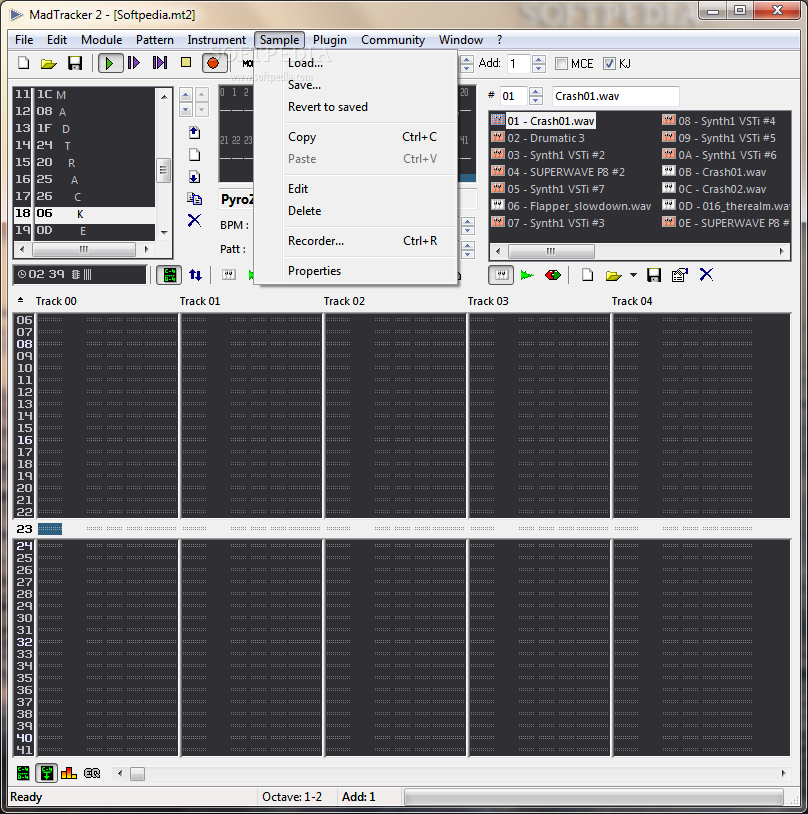Click the blue up spinner beside sequence list

point(185,94)
